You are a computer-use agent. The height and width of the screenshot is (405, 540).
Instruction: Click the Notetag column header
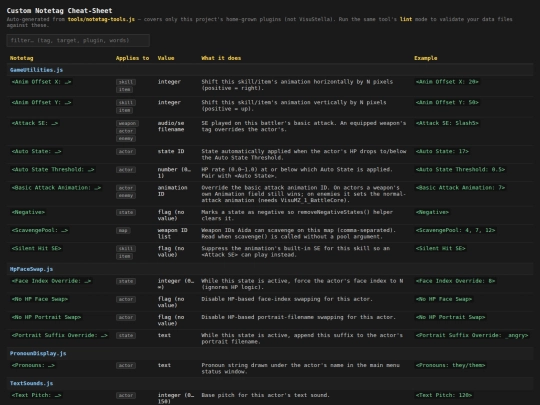click(x=21, y=58)
